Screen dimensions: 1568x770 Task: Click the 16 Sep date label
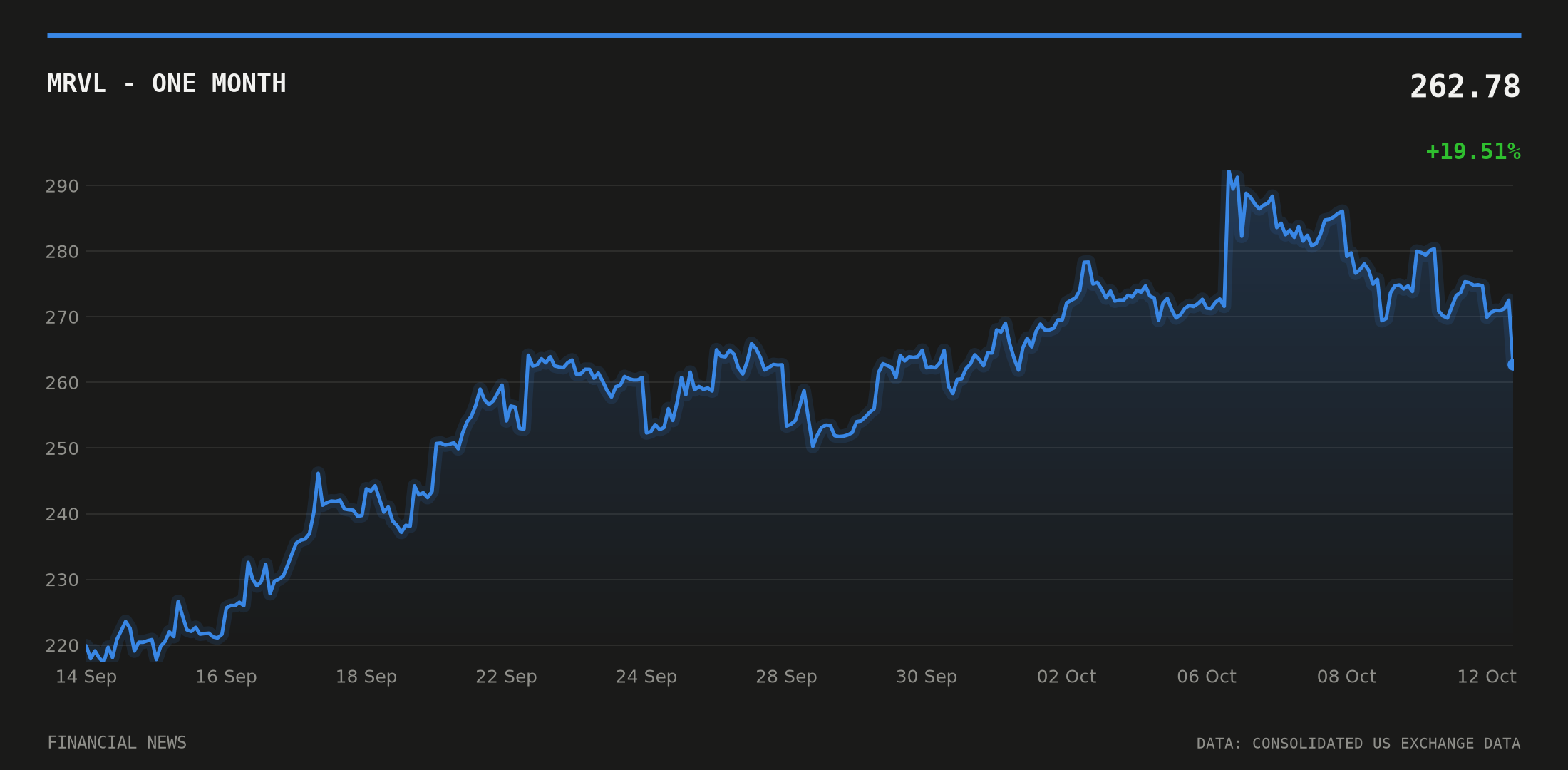point(226,677)
